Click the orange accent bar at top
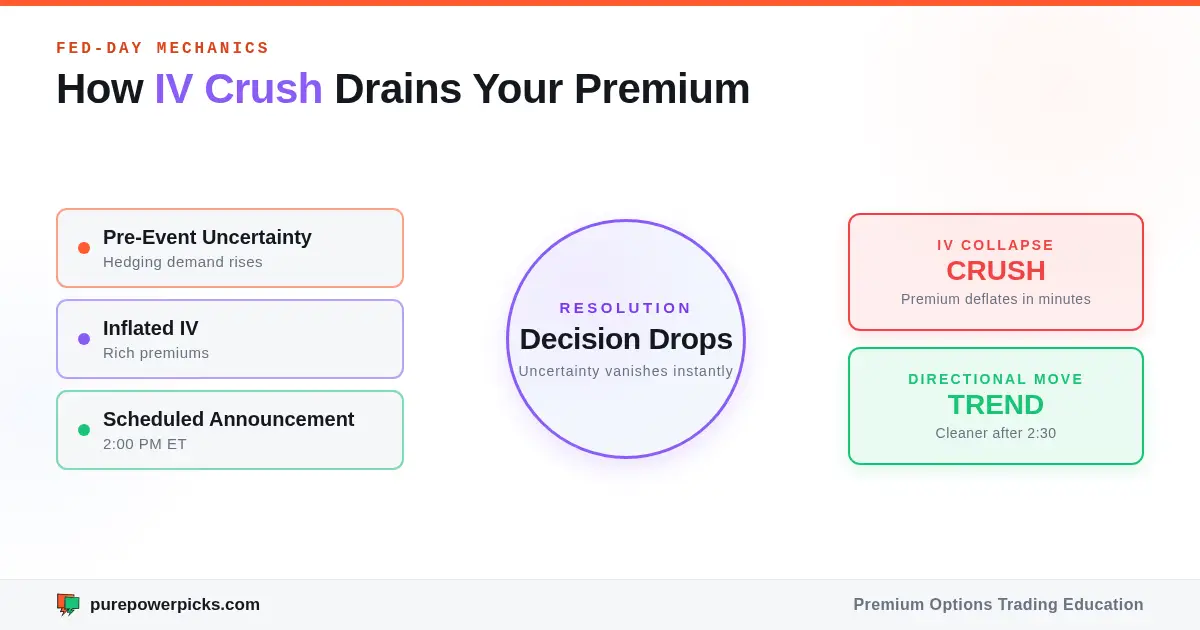This screenshot has width=1200, height=630. point(600,3)
